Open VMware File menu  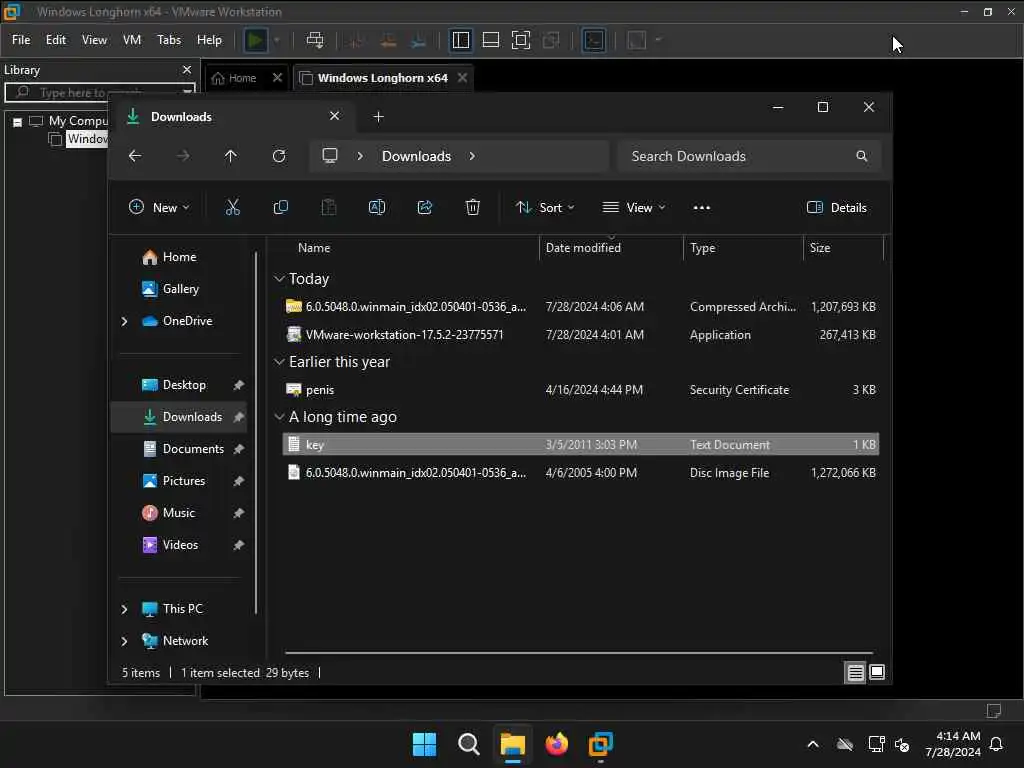pyautogui.click(x=21, y=40)
